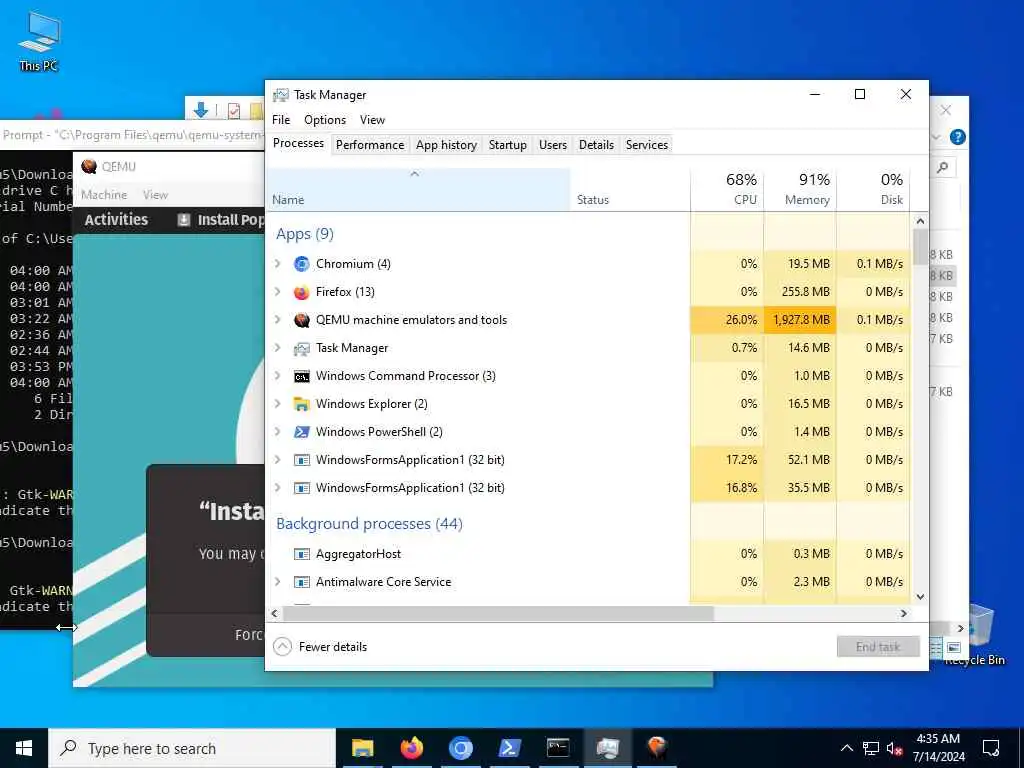Expand the Antimalware Core Service group
The image size is (1024, 768).
tap(278, 582)
